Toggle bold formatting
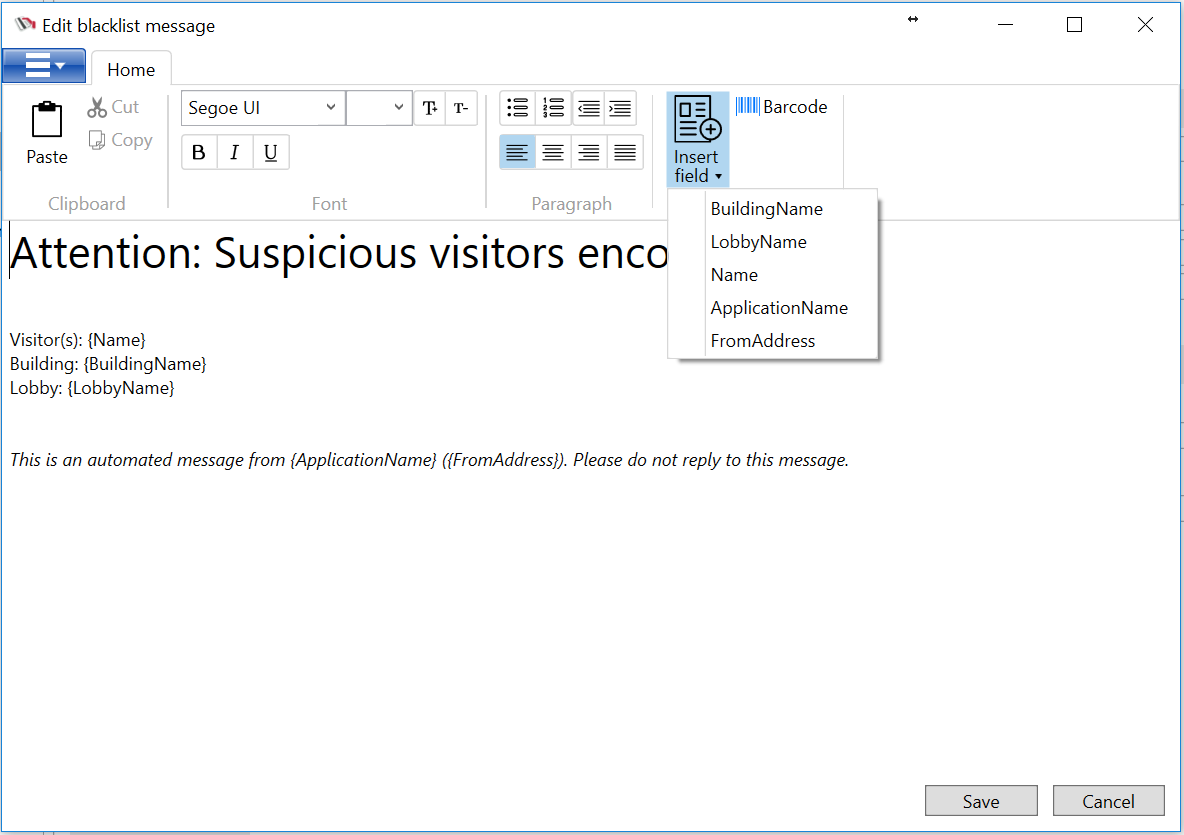 pyautogui.click(x=199, y=152)
